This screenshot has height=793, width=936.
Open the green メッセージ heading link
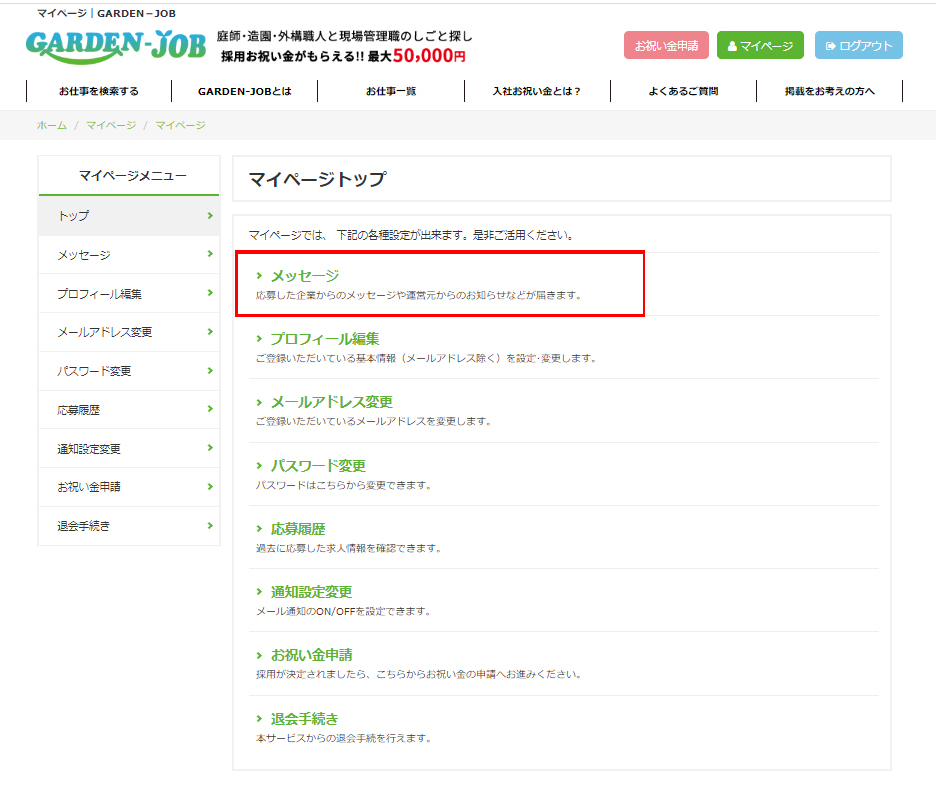pos(305,276)
